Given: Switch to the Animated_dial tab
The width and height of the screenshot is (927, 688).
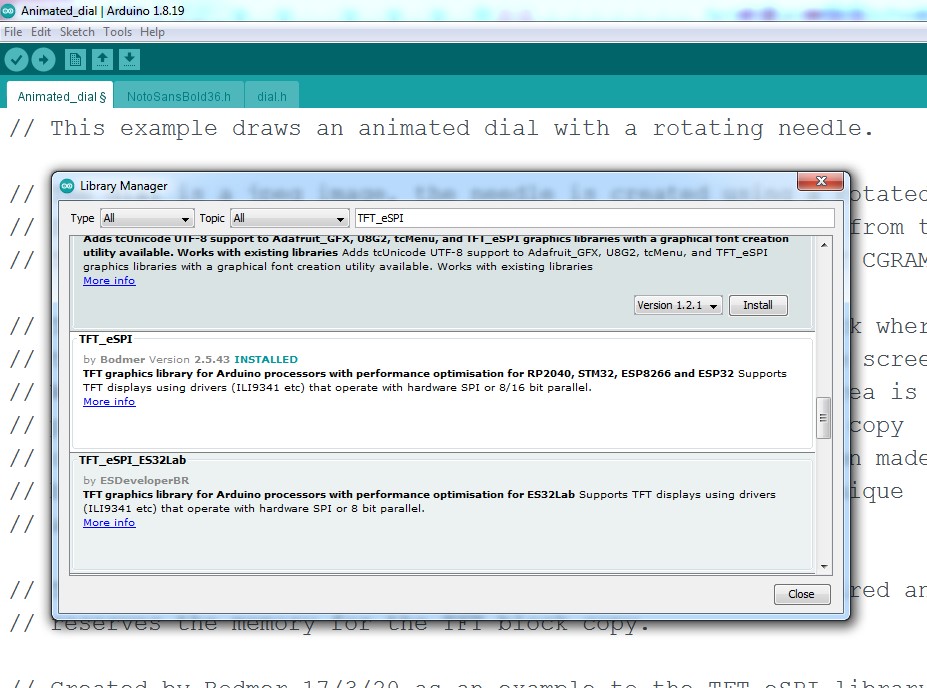Looking at the screenshot, I should tap(60, 96).
